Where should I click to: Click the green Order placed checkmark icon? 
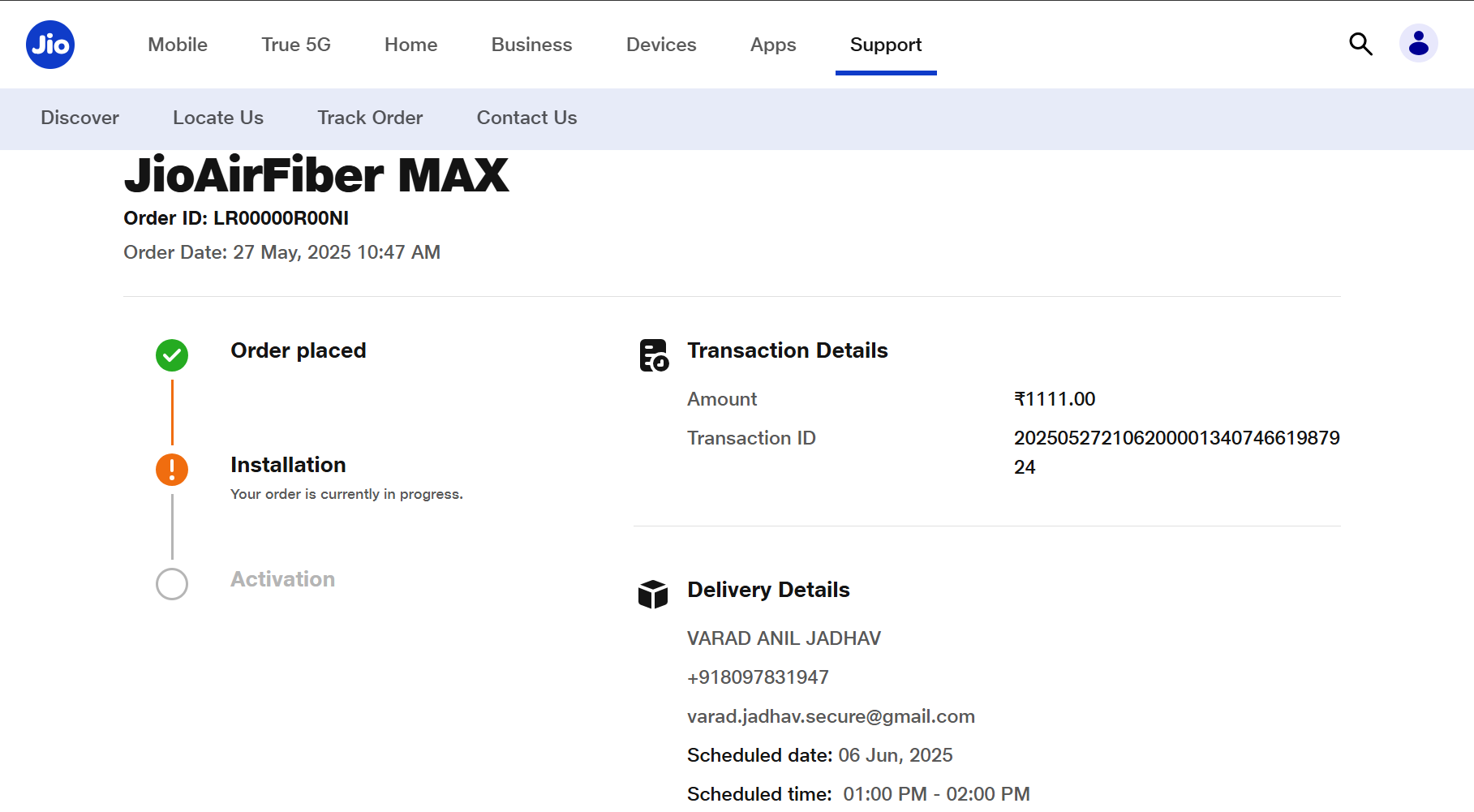point(172,355)
